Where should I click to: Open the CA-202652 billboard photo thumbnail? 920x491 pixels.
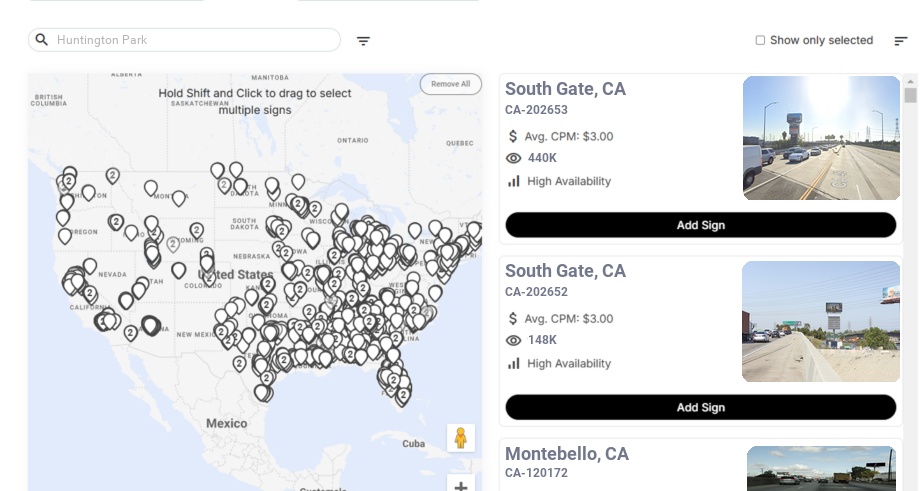tap(820, 322)
